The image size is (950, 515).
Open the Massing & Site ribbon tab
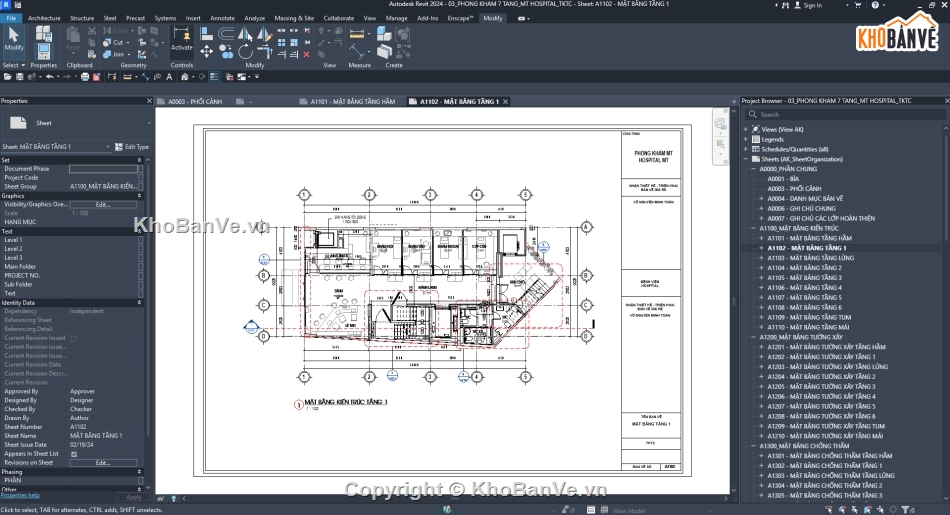[x=294, y=18]
